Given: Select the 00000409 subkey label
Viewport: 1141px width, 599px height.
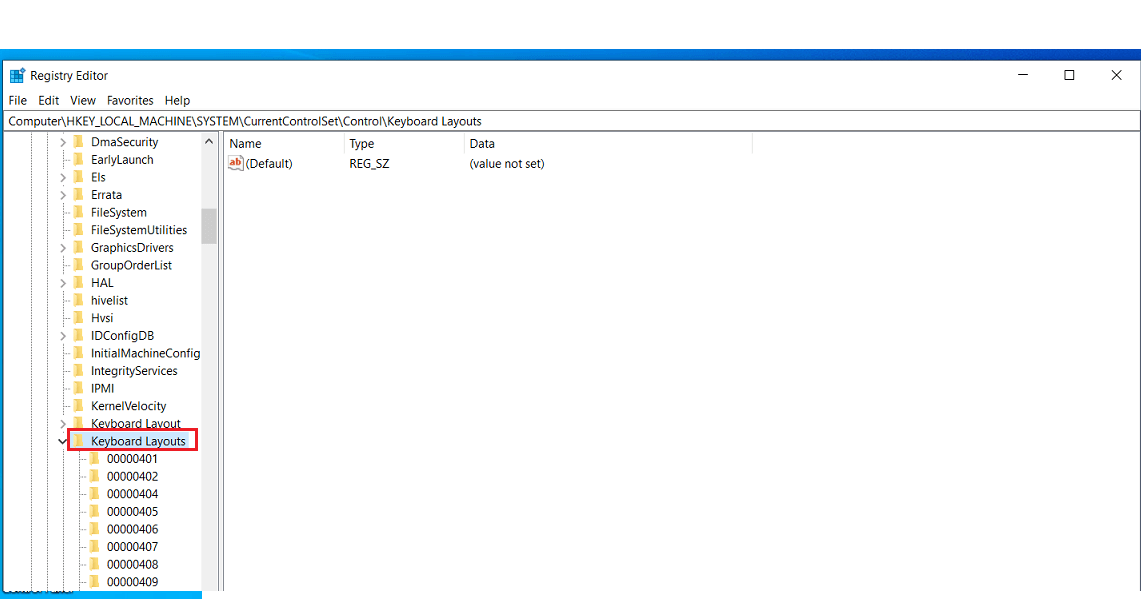Looking at the screenshot, I should coord(132,582).
